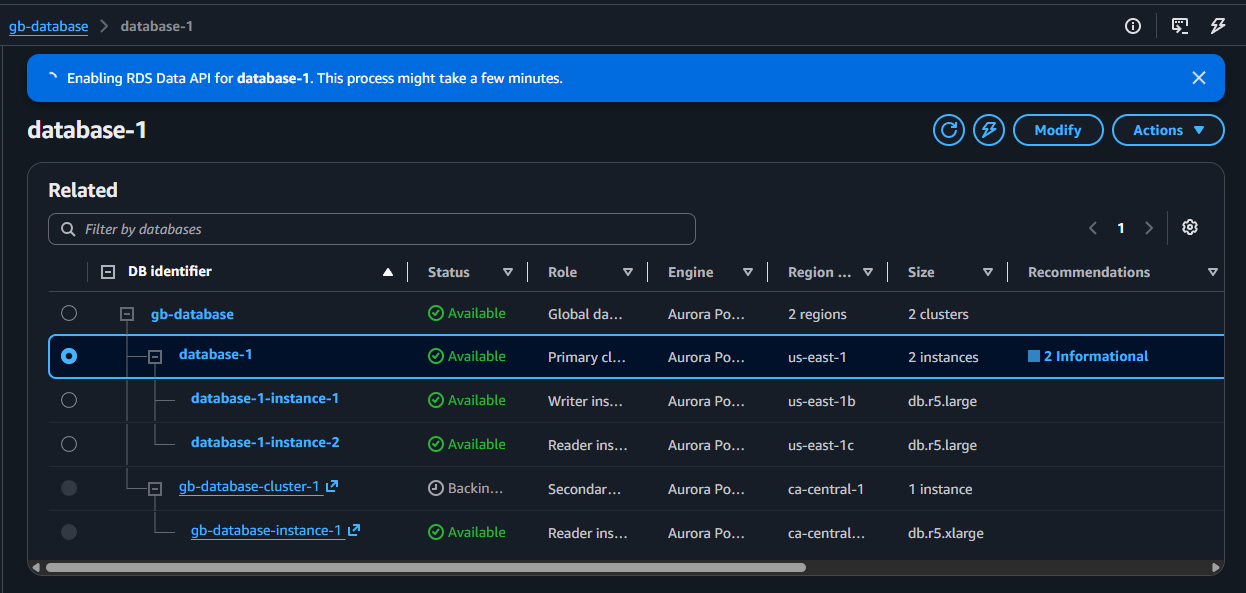Click the 2 Informational recommendations link
1246x593 pixels.
[x=1088, y=356]
